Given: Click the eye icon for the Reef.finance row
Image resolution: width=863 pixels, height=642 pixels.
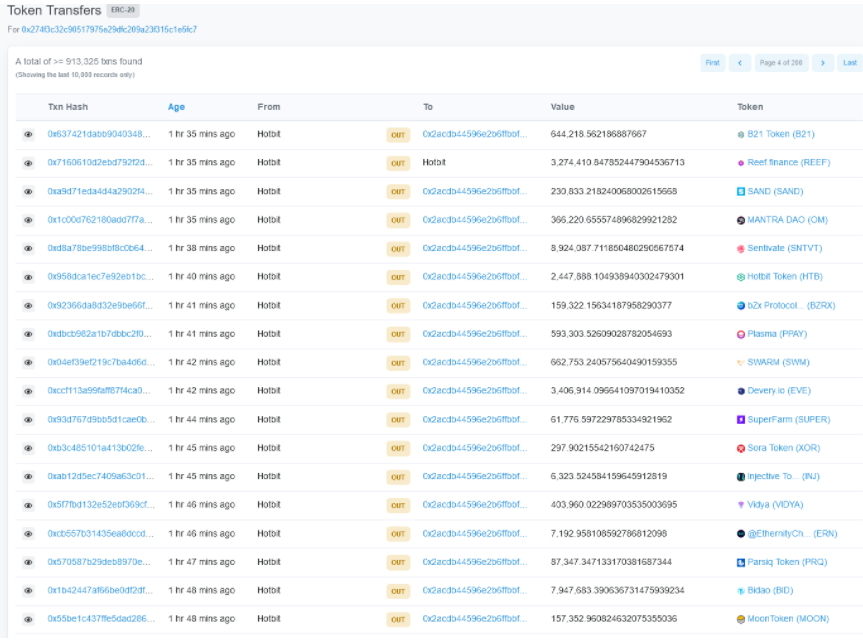Looking at the screenshot, I should coord(28,163).
